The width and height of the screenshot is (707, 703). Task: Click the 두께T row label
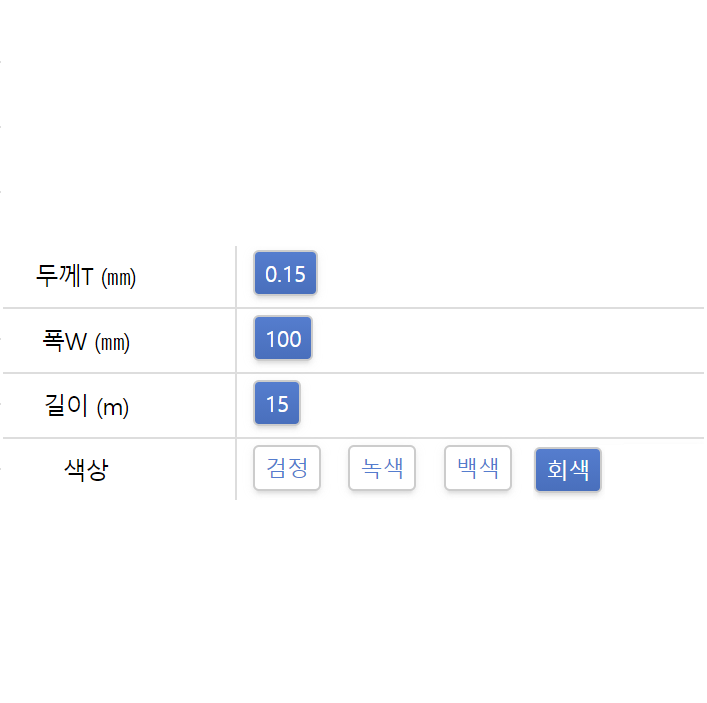coord(64,276)
